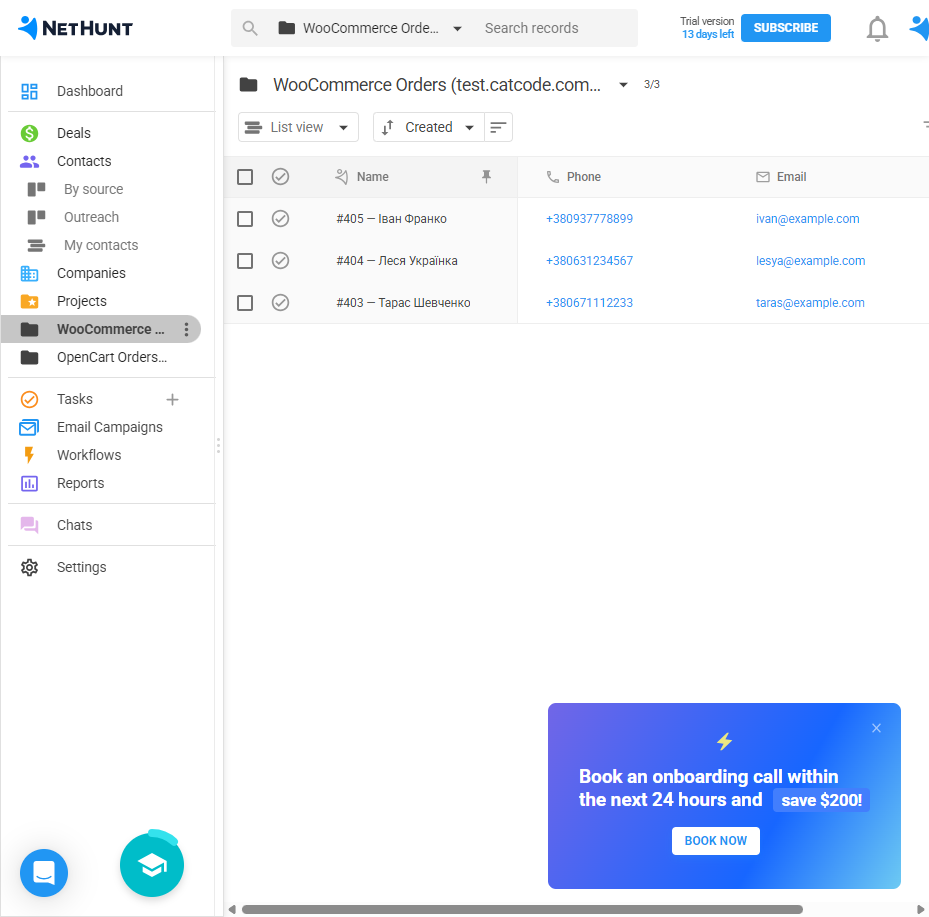Click the SUBSCRIBE button

coord(786,28)
